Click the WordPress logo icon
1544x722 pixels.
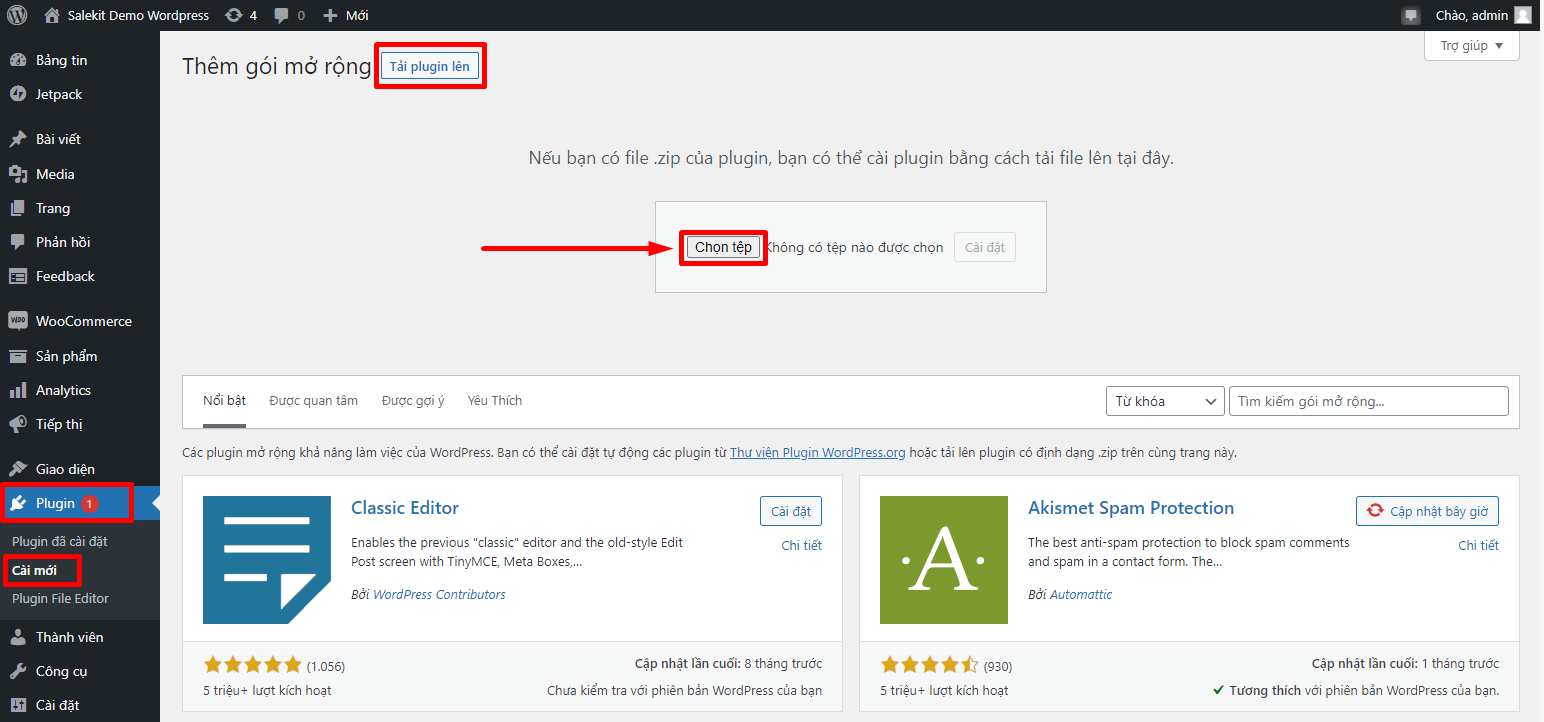17,15
